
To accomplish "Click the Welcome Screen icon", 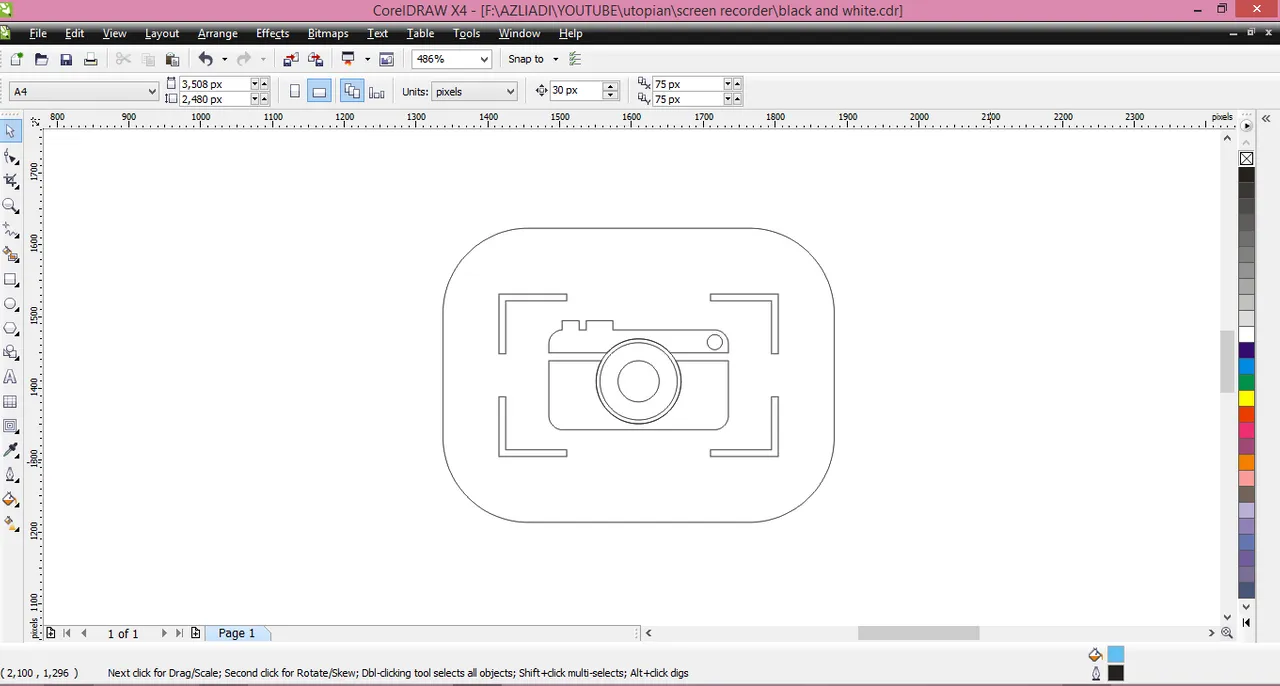I will (x=387, y=59).
